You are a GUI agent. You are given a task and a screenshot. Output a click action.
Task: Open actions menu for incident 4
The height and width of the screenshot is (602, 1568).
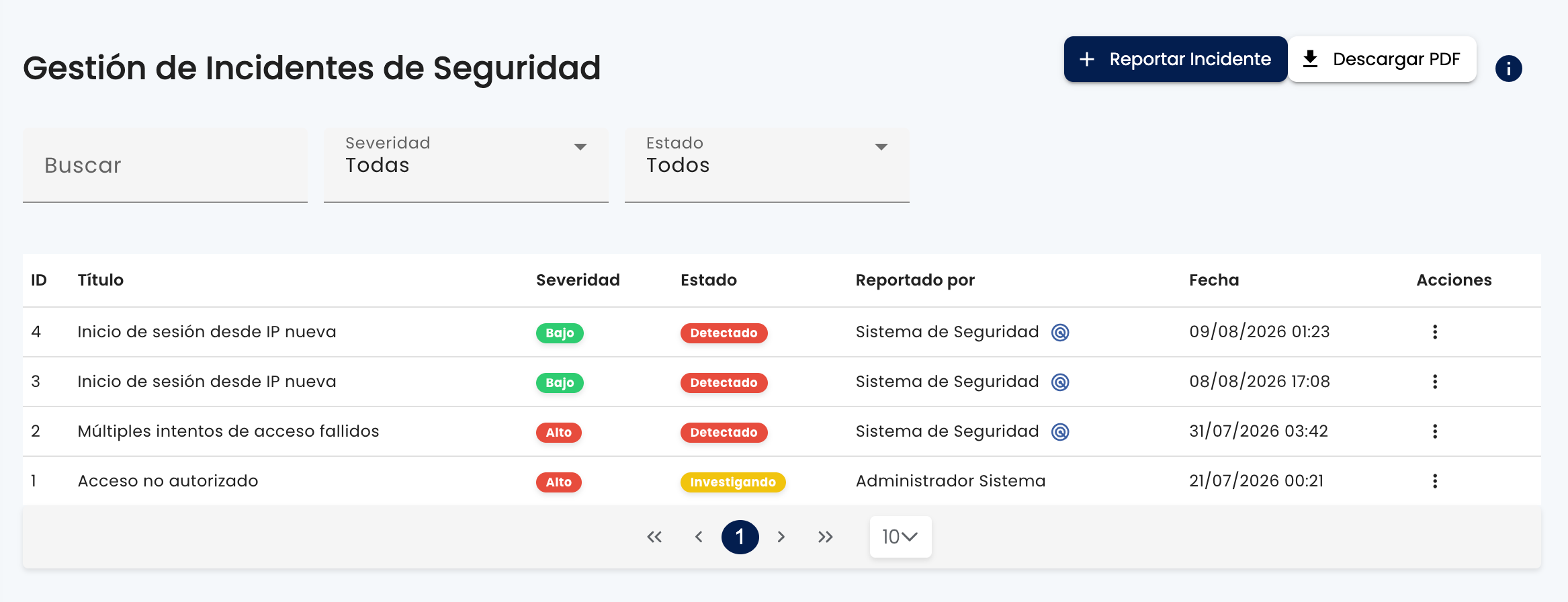pyautogui.click(x=1435, y=332)
